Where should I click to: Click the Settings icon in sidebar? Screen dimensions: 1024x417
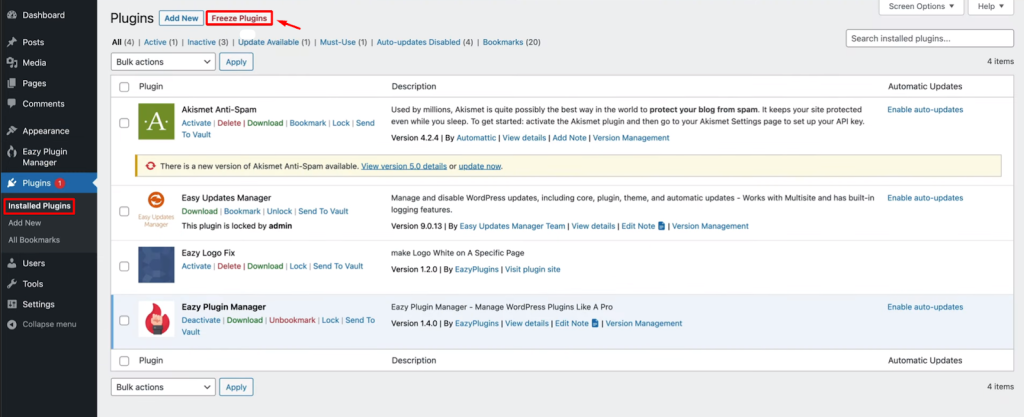(11, 304)
